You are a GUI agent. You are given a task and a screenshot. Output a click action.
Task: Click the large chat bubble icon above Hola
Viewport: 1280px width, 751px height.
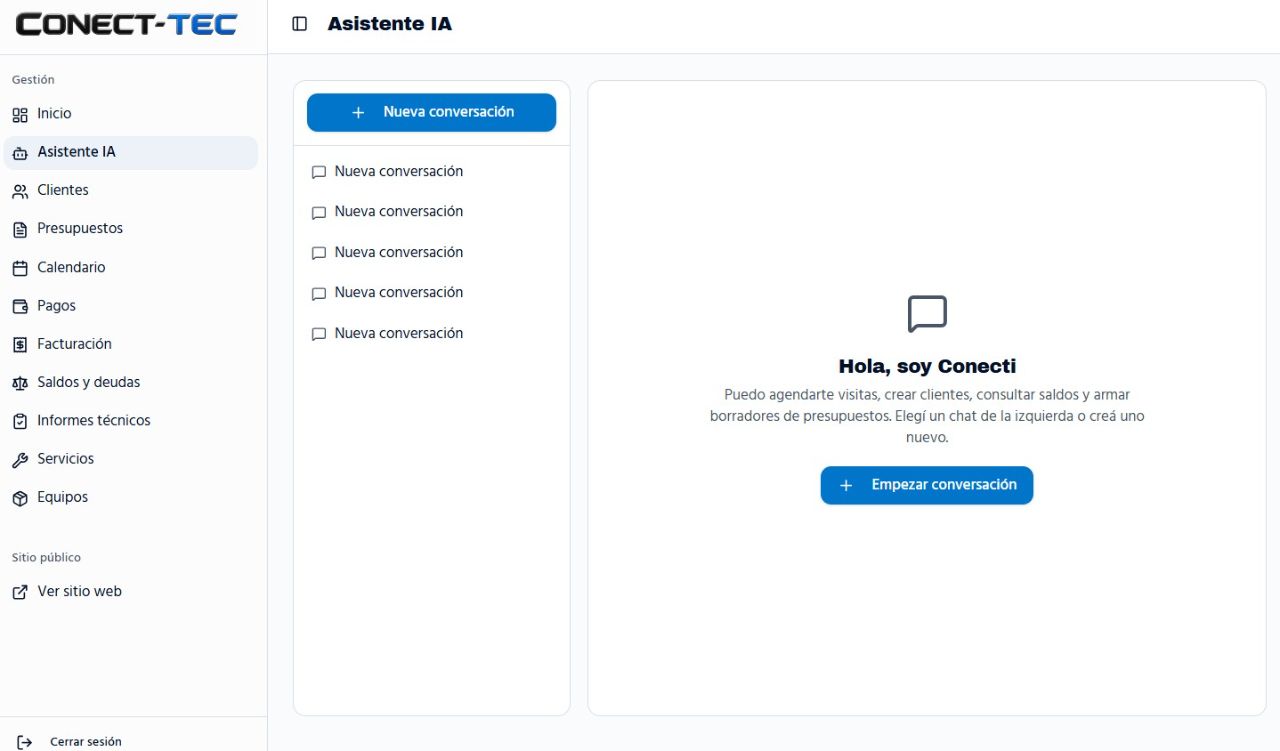[x=927, y=314]
